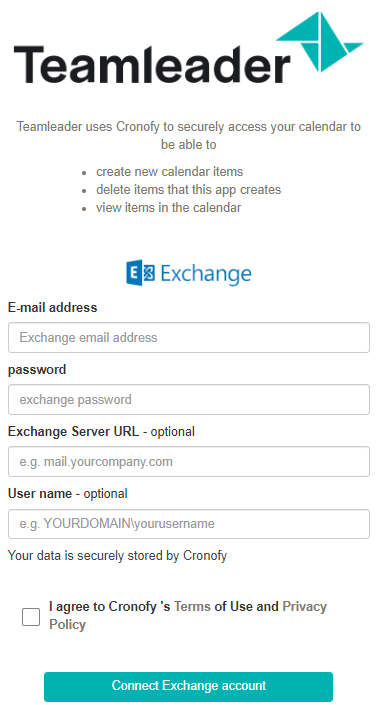Focus the User name input field

[189, 524]
